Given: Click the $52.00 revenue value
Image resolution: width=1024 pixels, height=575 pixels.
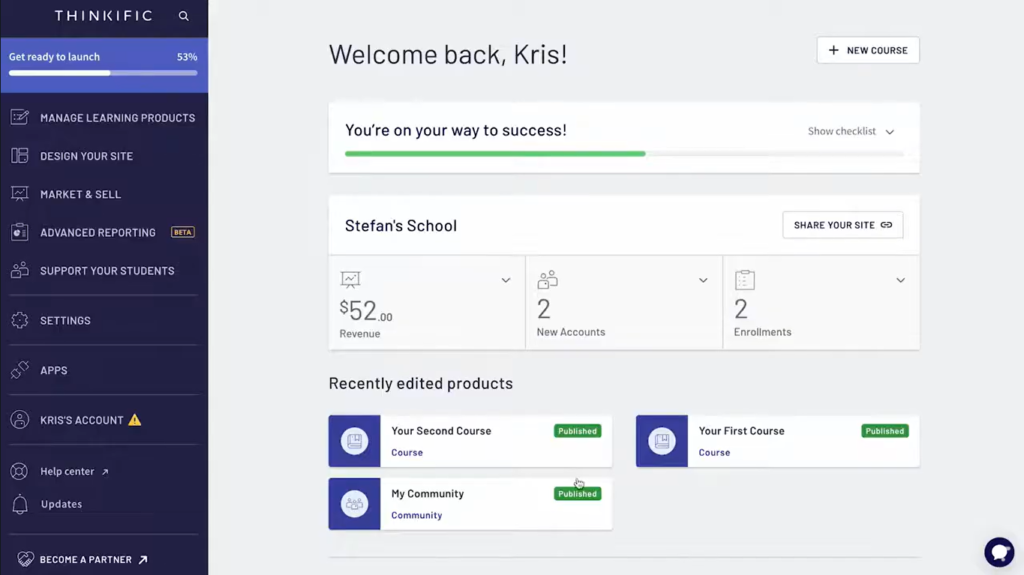Looking at the screenshot, I should click(366, 310).
